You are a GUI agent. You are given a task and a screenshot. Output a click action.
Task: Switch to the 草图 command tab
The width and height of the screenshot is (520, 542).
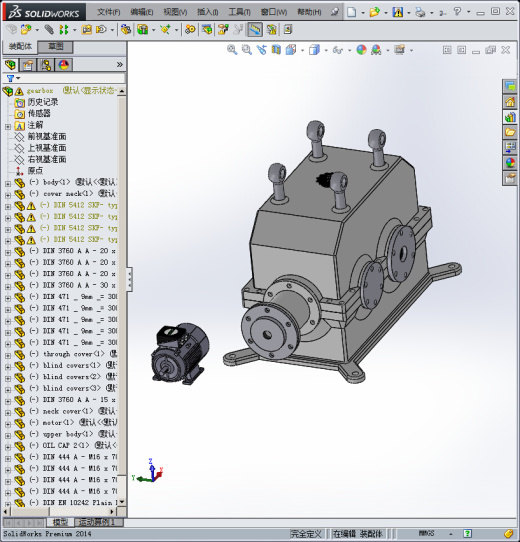[55, 46]
